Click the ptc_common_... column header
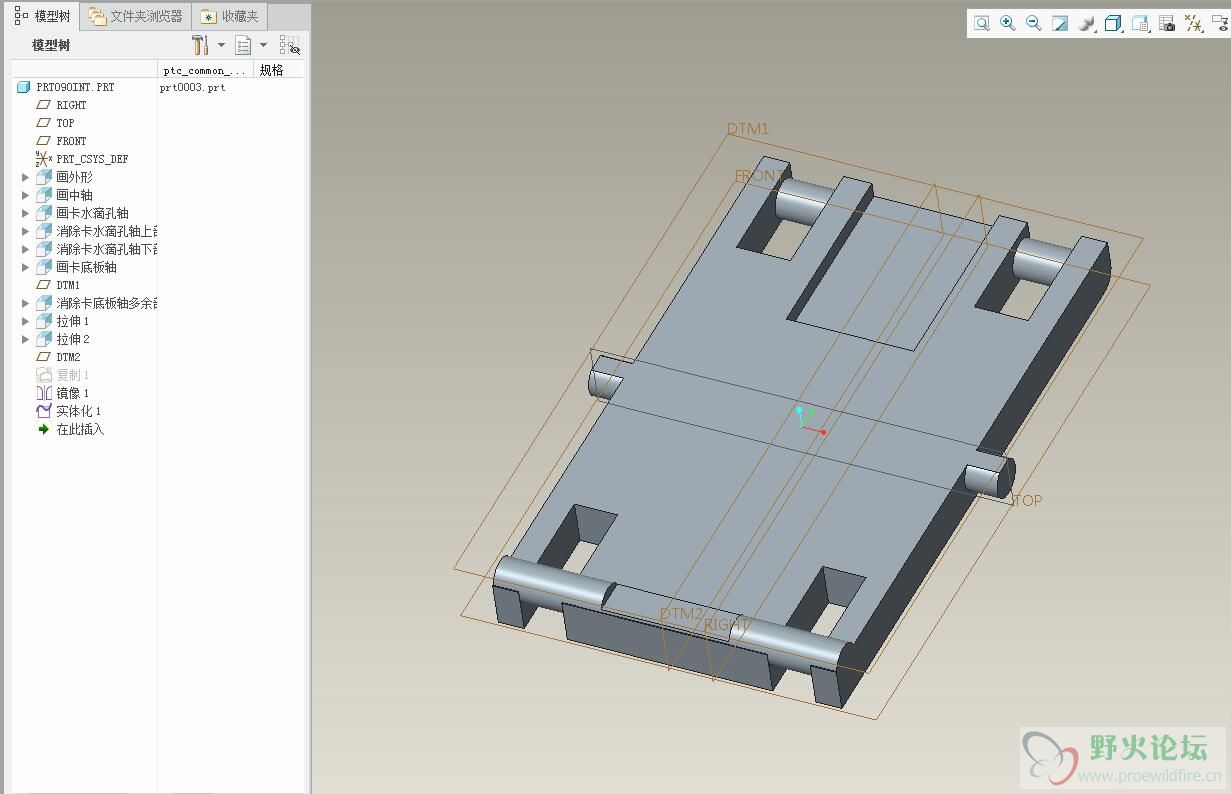This screenshot has height=794, width=1231. pos(203,70)
